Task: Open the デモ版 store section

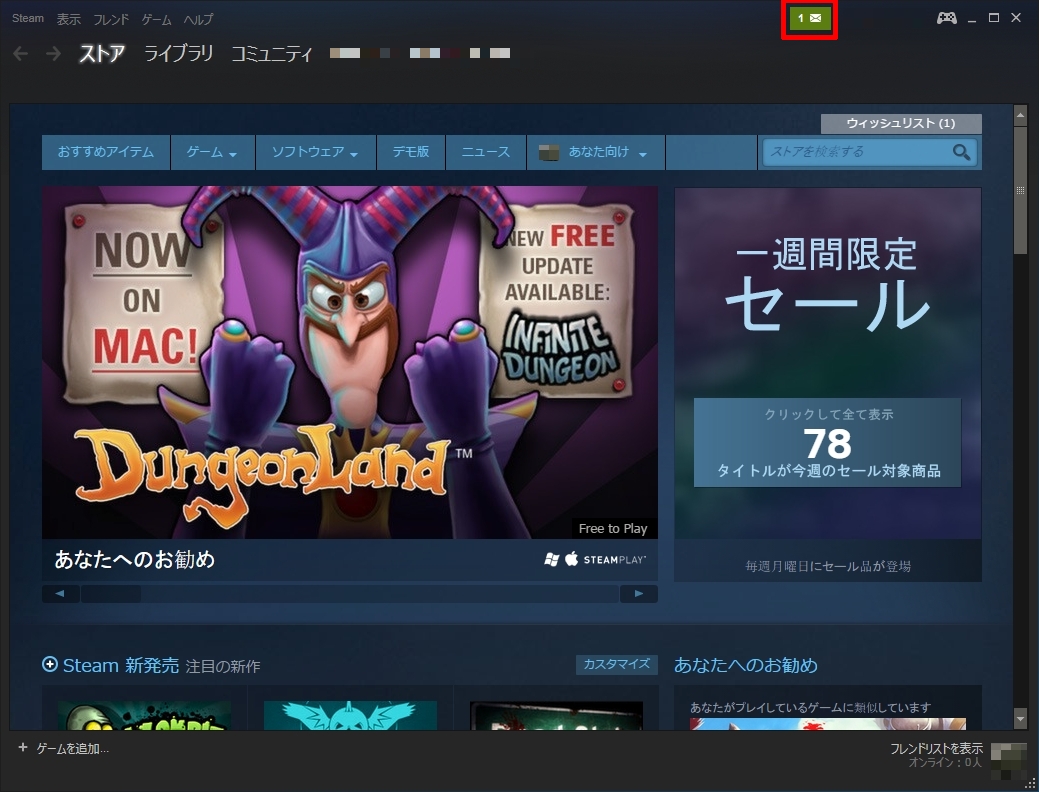Action: pyautogui.click(x=411, y=152)
